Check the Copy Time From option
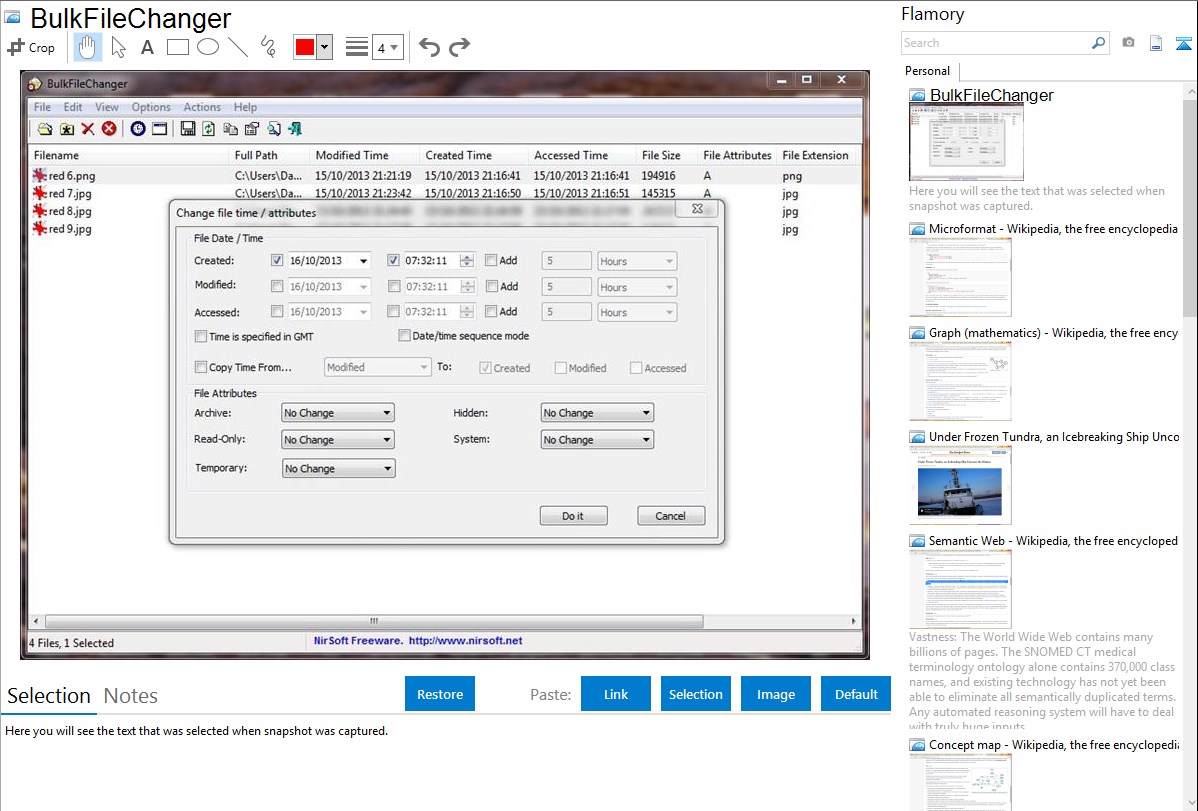 [201, 368]
